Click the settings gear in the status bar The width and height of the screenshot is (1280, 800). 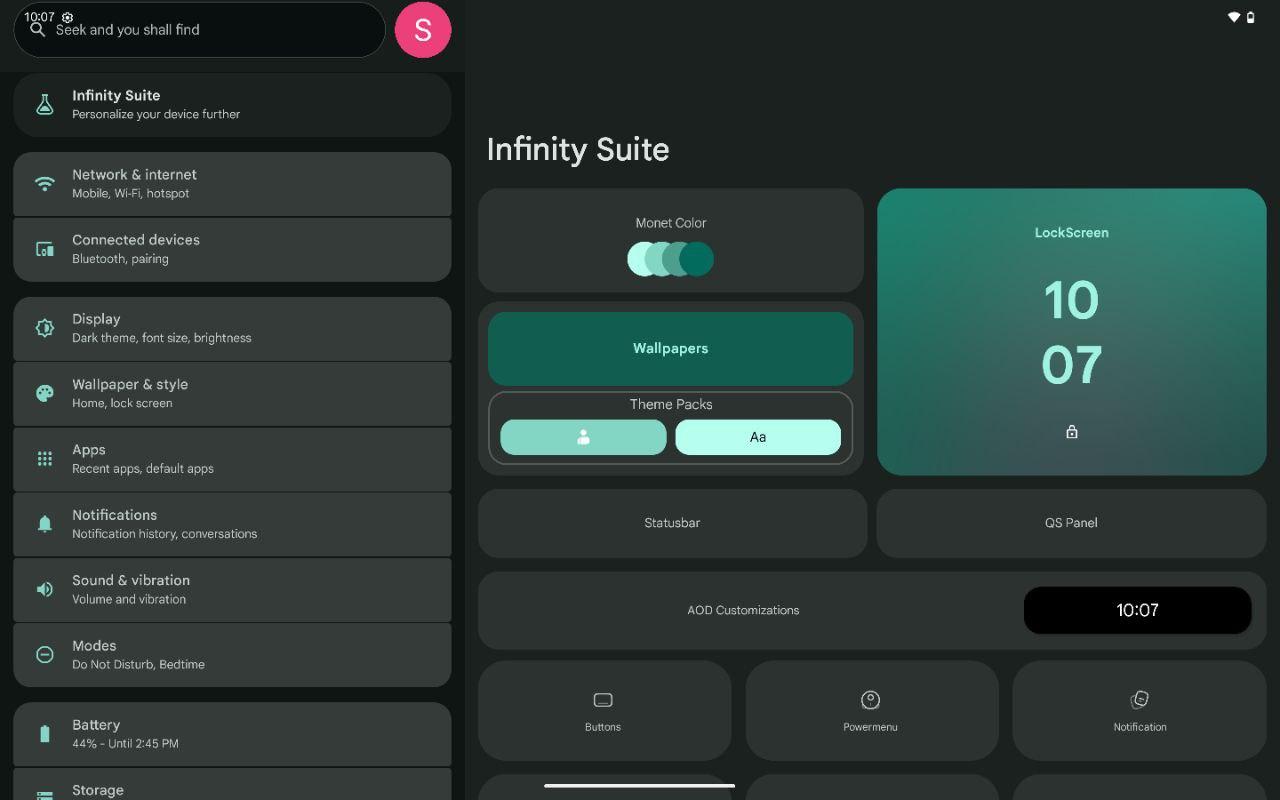coord(67,17)
